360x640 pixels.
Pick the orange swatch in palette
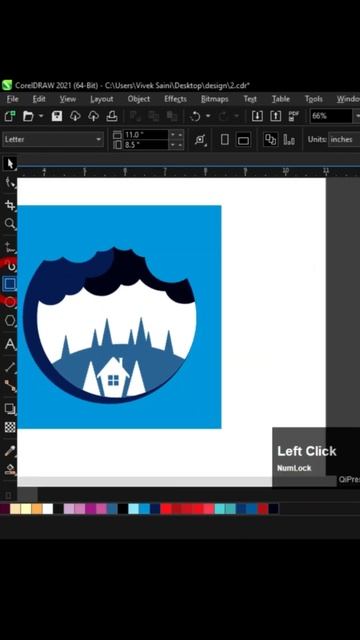click(37, 509)
